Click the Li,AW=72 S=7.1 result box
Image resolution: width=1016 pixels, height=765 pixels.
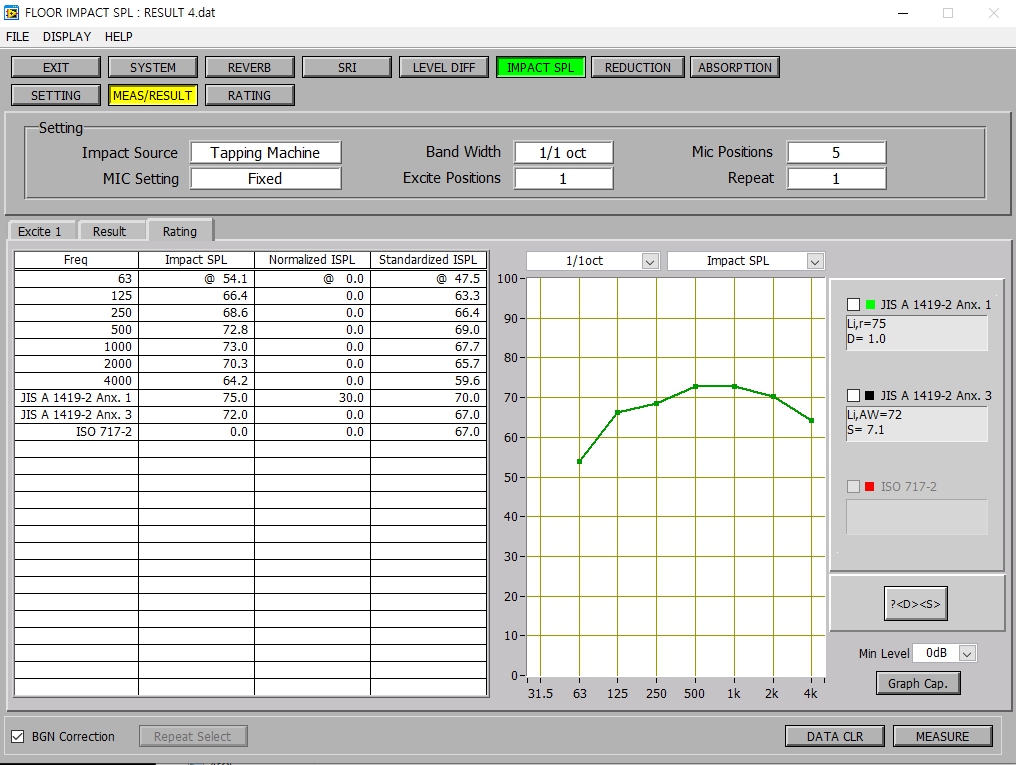pos(917,423)
